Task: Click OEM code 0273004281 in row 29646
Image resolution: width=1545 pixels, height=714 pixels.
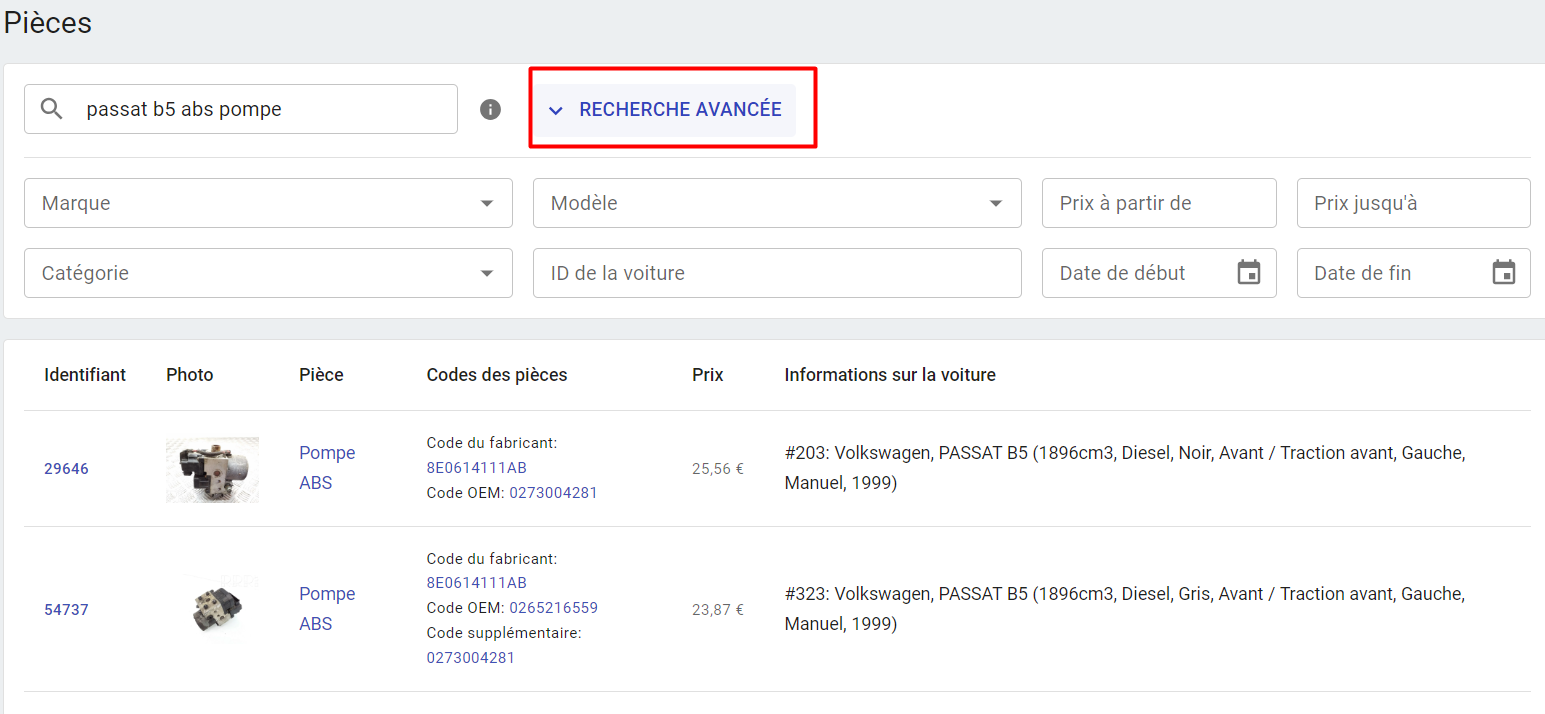Action: tap(553, 493)
